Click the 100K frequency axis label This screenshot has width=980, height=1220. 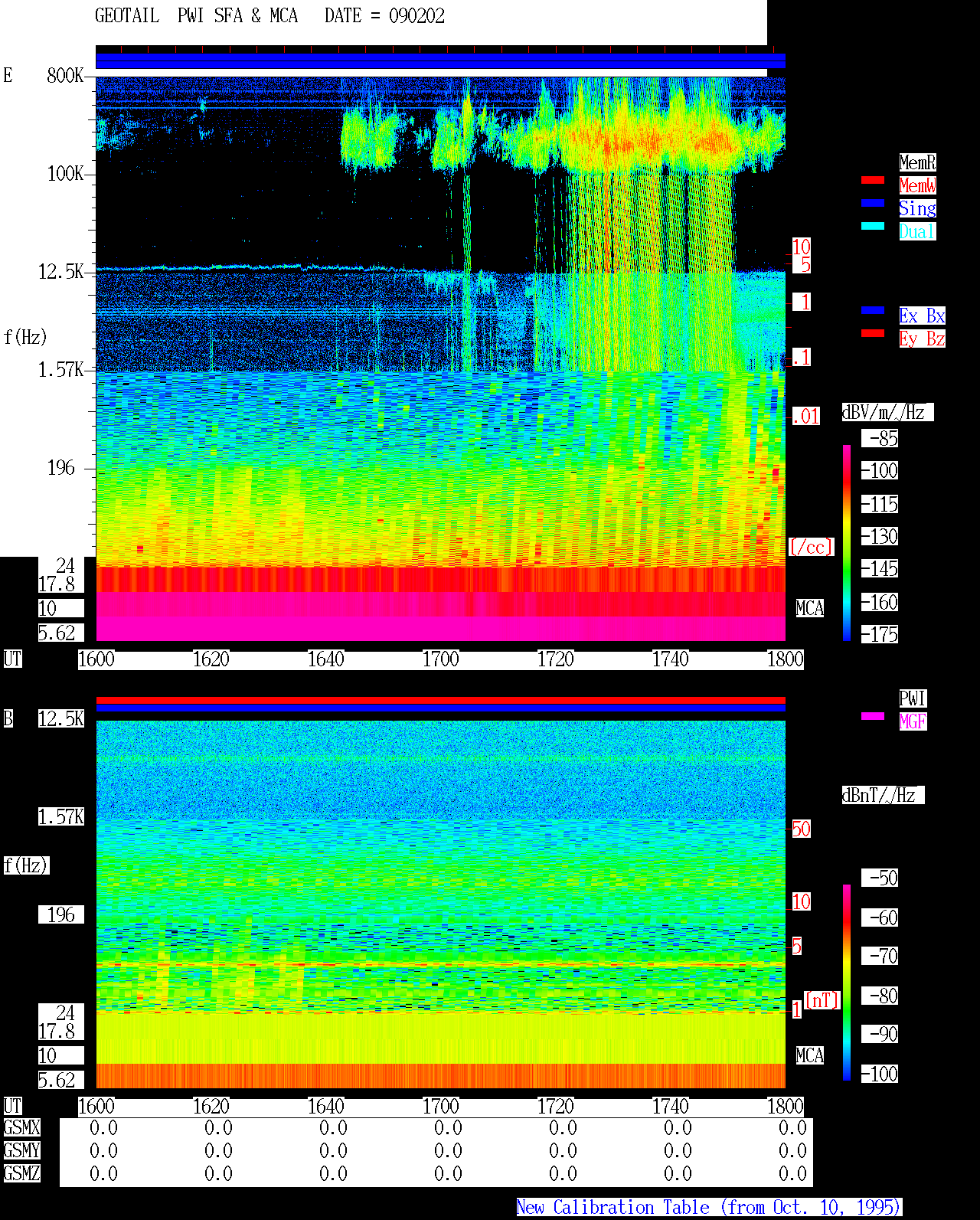click(x=65, y=173)
